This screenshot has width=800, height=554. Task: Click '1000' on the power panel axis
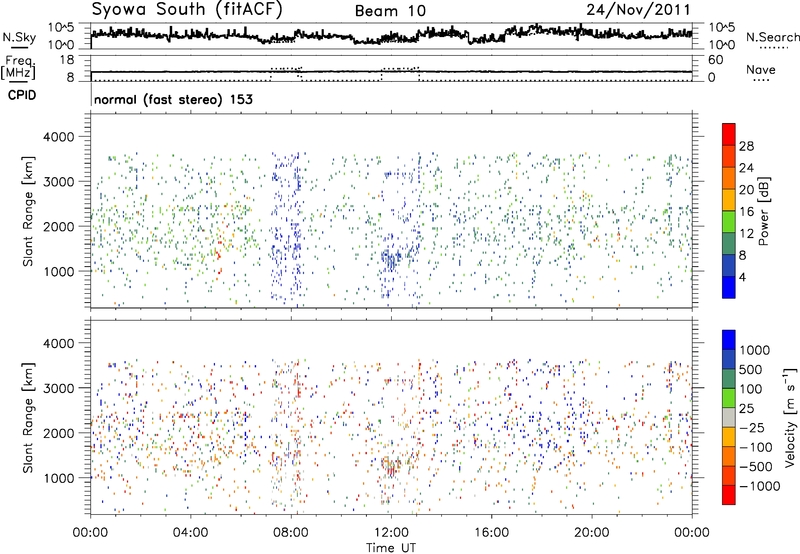click(58, 271)
